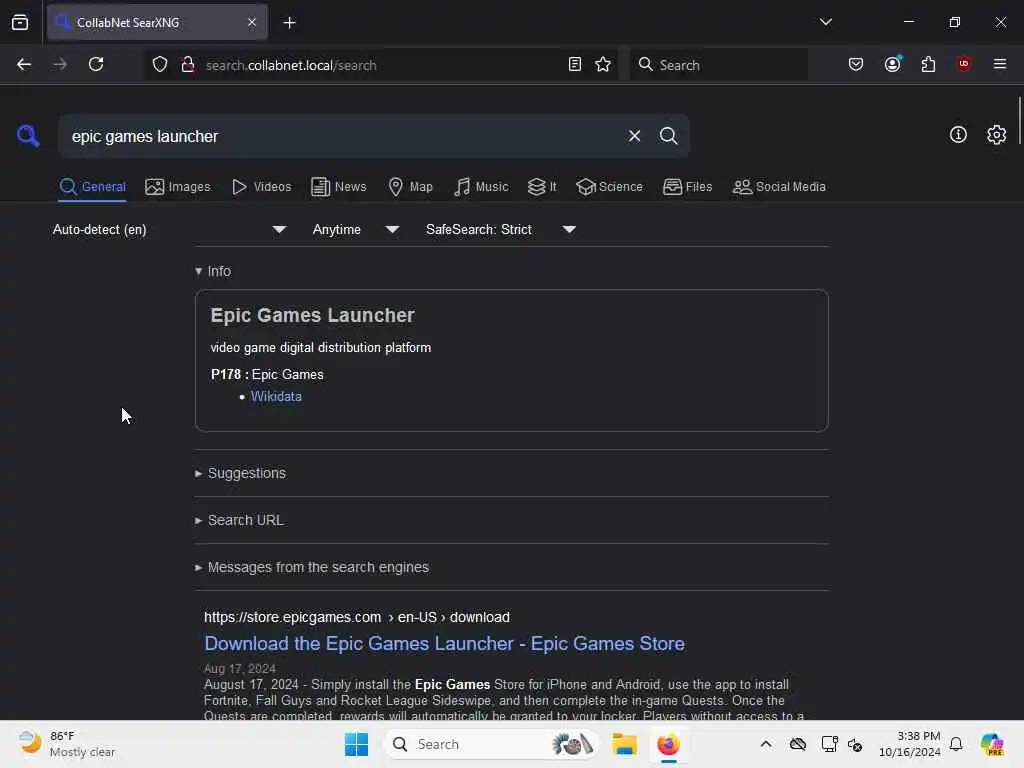Clear the search query with X
This screenshot has width=1024, height=768.
[x=634, y=136]
